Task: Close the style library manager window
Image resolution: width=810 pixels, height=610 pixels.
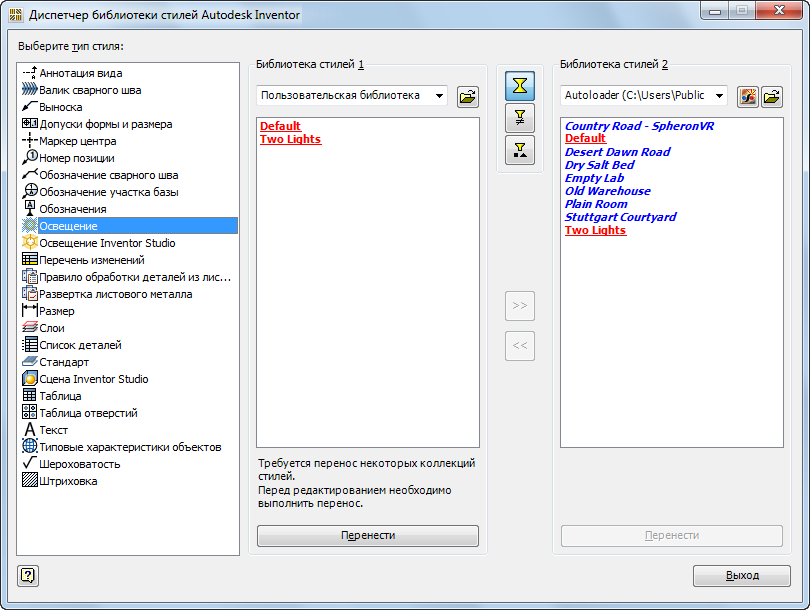Action: [779, 10]
